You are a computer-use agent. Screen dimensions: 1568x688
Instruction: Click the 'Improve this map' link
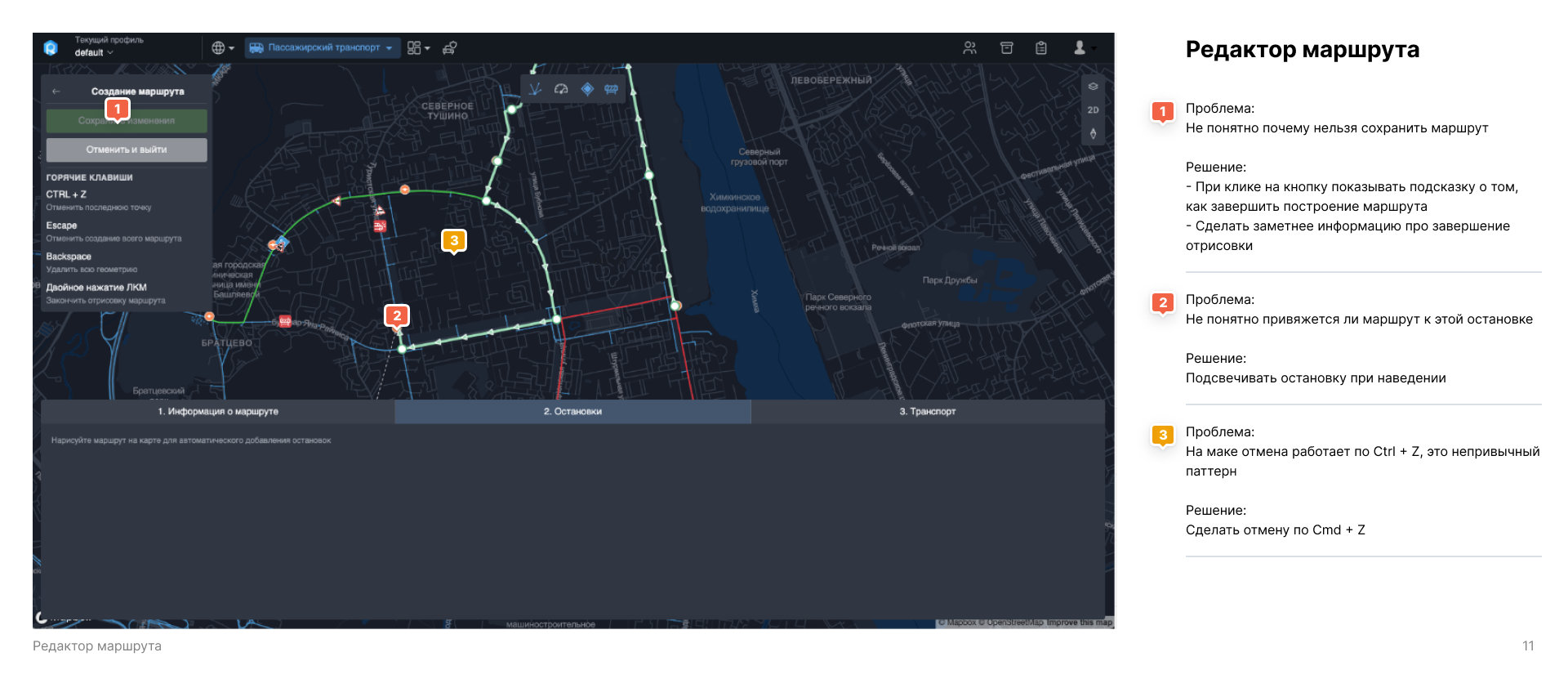pyautogui.click(x=1080, y=623)
